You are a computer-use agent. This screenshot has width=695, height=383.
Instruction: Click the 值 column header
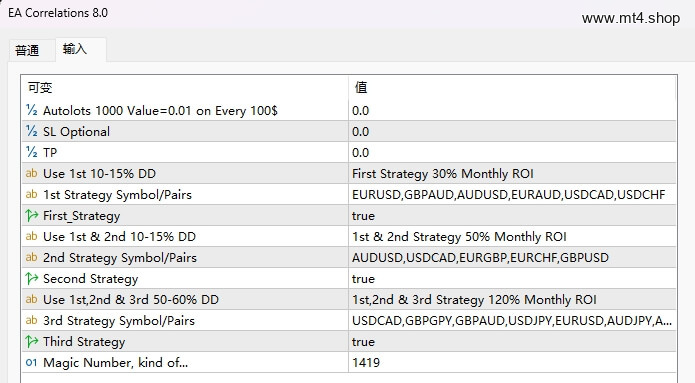[x=512, y=87]
